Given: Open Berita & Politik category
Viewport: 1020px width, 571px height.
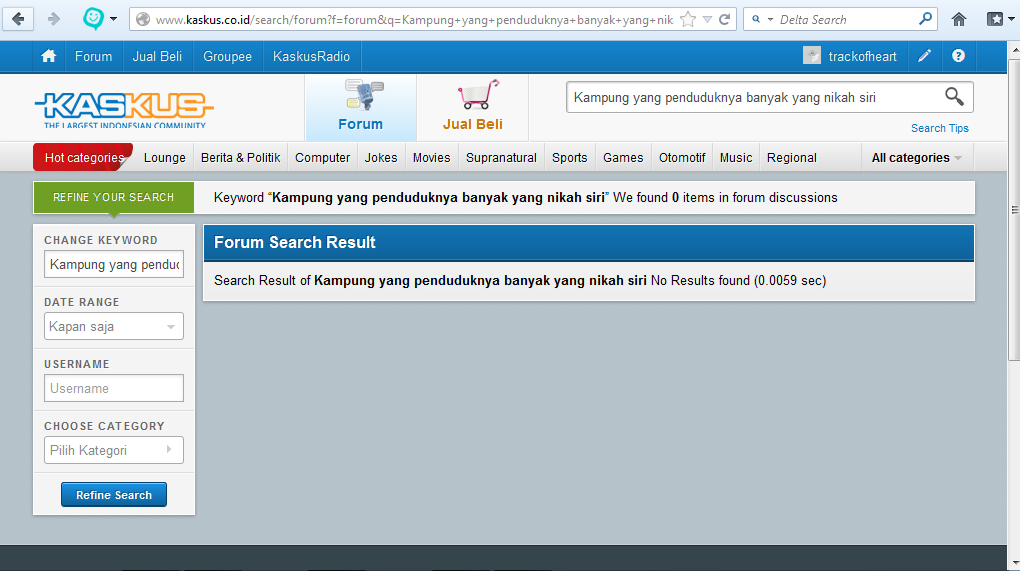Looking at the screenshot, I should click(x=240, y=158).
